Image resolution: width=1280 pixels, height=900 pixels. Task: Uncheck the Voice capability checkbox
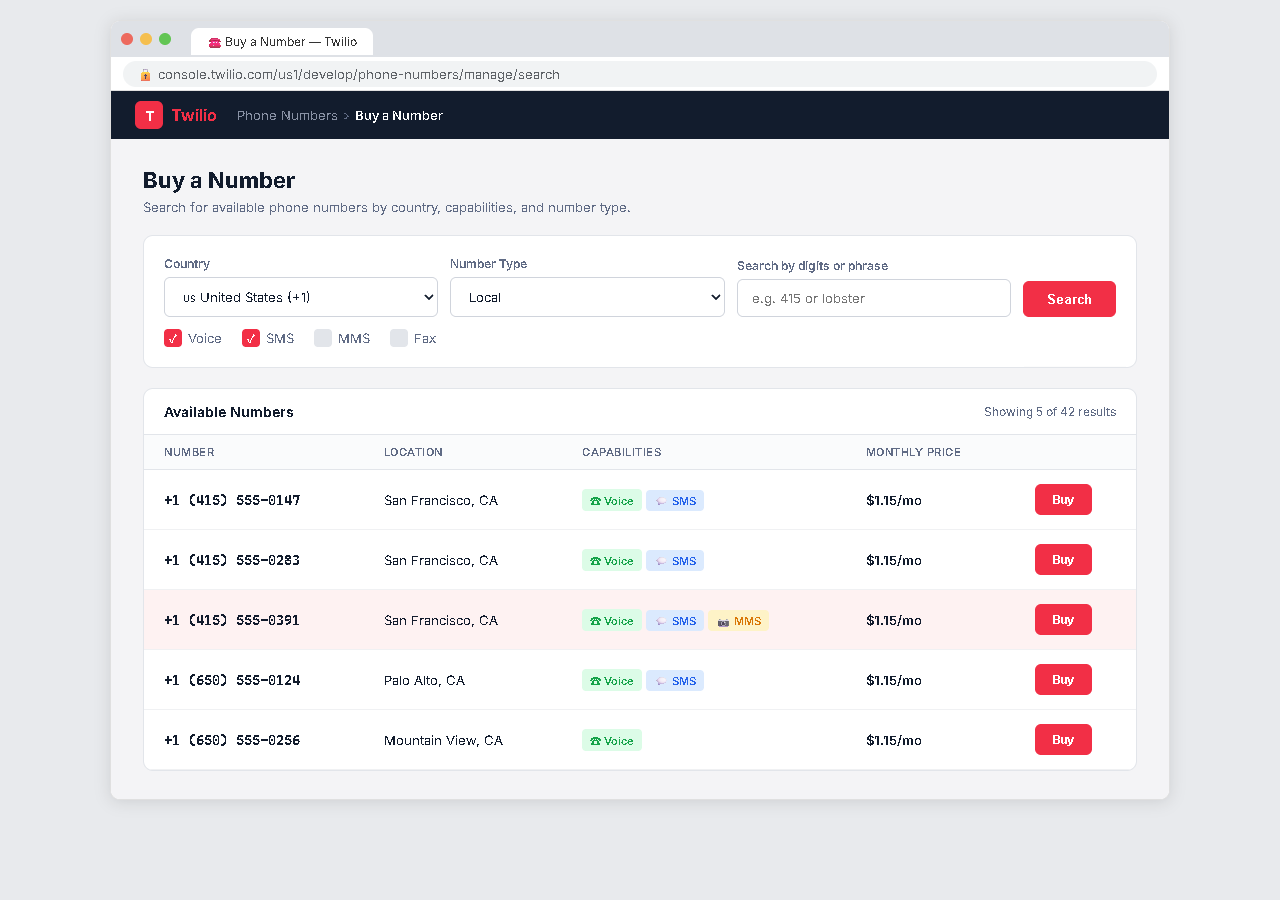[x=173, y=338]
